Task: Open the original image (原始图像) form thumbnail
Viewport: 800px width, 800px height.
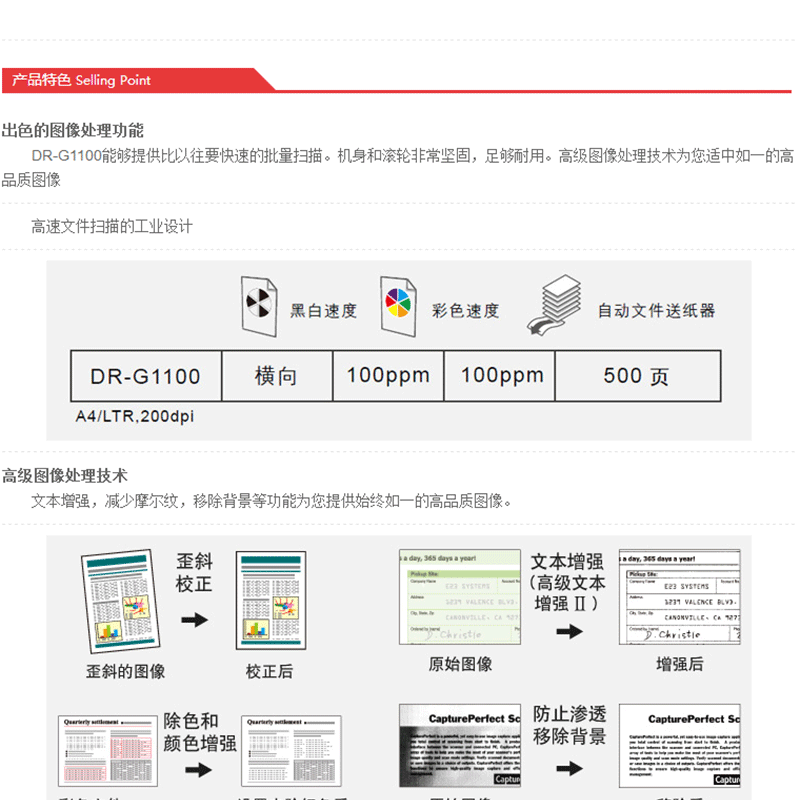Action: click(460, 597)
